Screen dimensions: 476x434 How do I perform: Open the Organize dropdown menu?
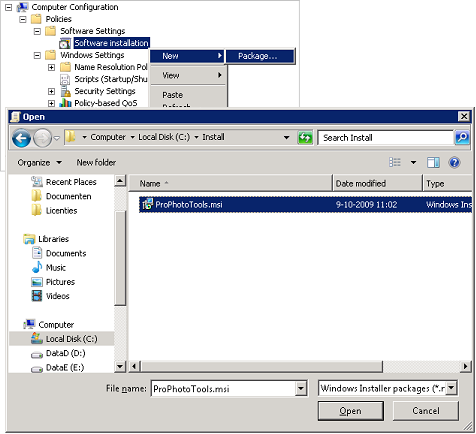39,163
